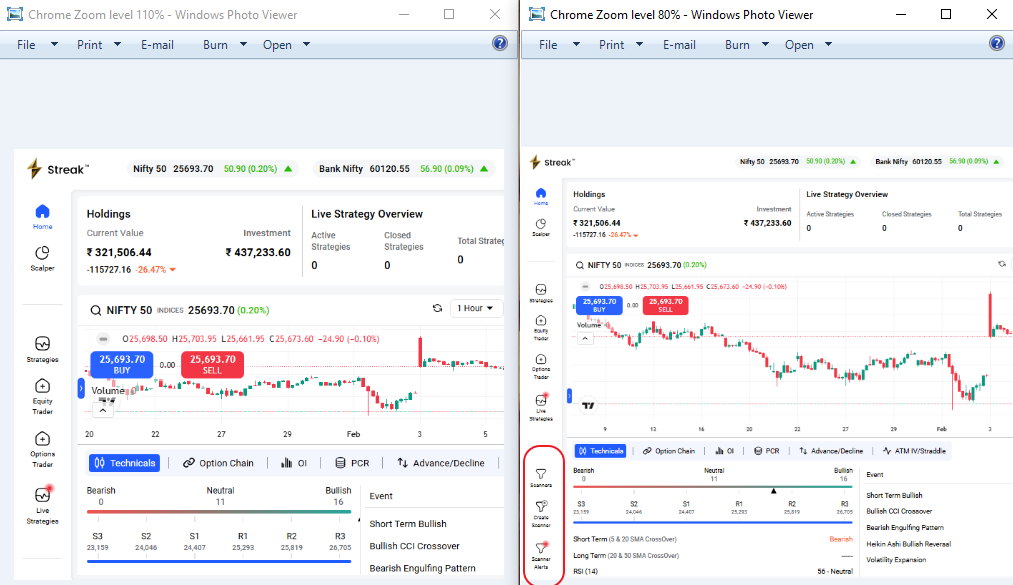Click the Equity Trader icon in the 110% window
The width and height of the screenshot is (1013, 585).
point(42,386)
